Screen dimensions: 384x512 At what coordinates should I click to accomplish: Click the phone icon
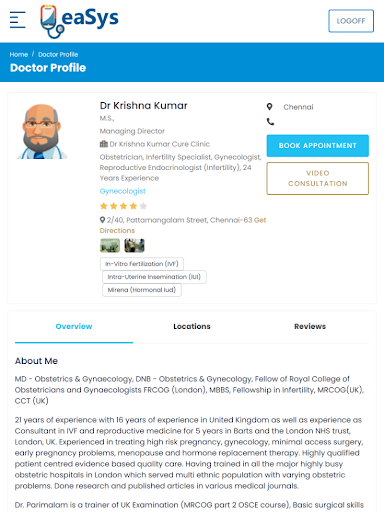[x=270, y=122]
